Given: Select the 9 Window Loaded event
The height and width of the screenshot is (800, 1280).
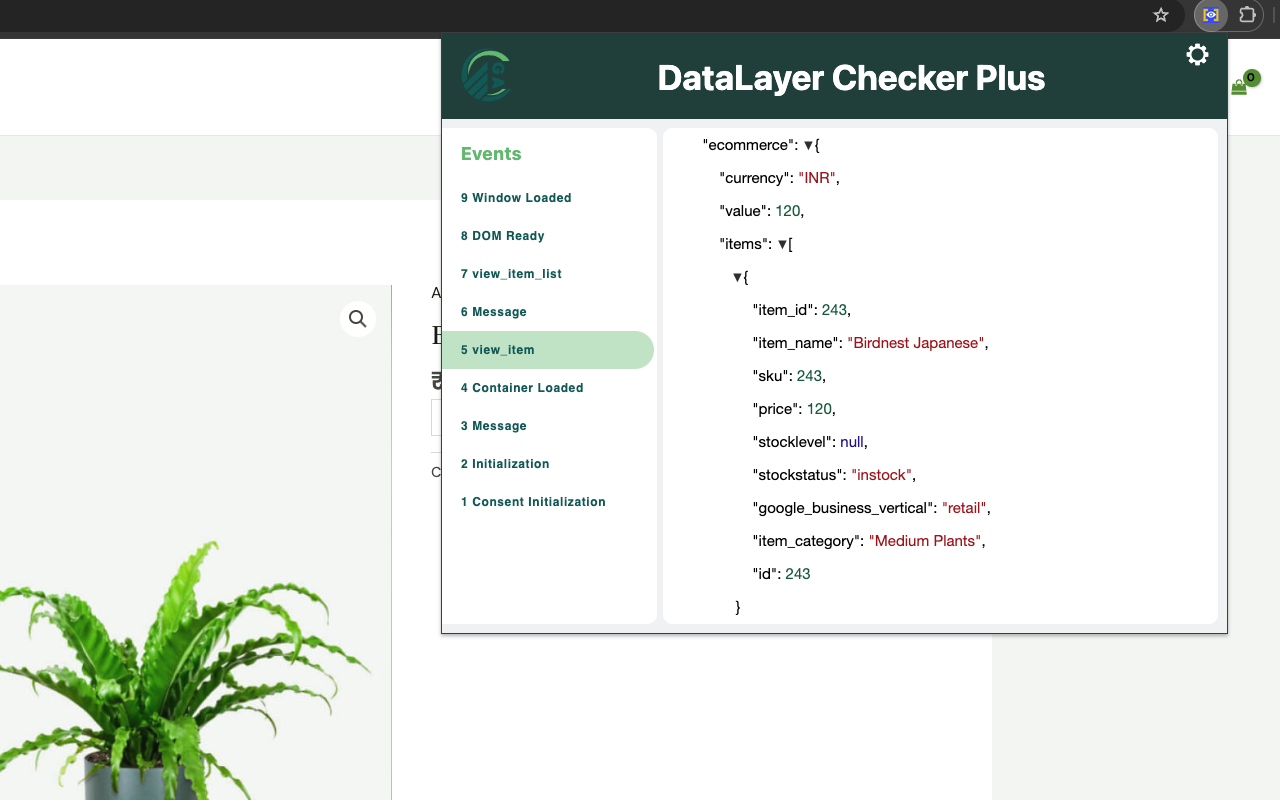Looking at the screenshot, I should 516,197.
